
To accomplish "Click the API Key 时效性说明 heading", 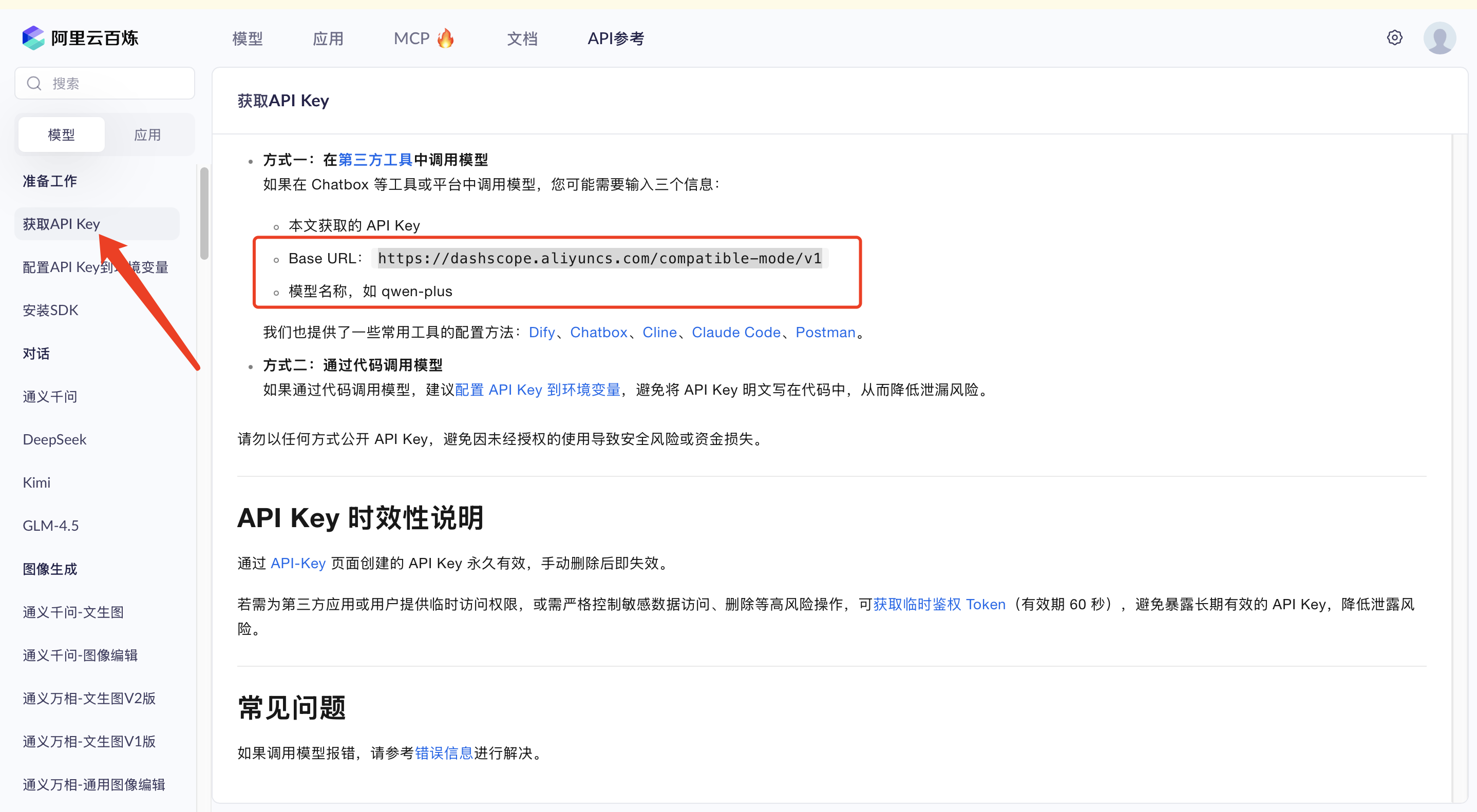I will [x=361, y=518].
